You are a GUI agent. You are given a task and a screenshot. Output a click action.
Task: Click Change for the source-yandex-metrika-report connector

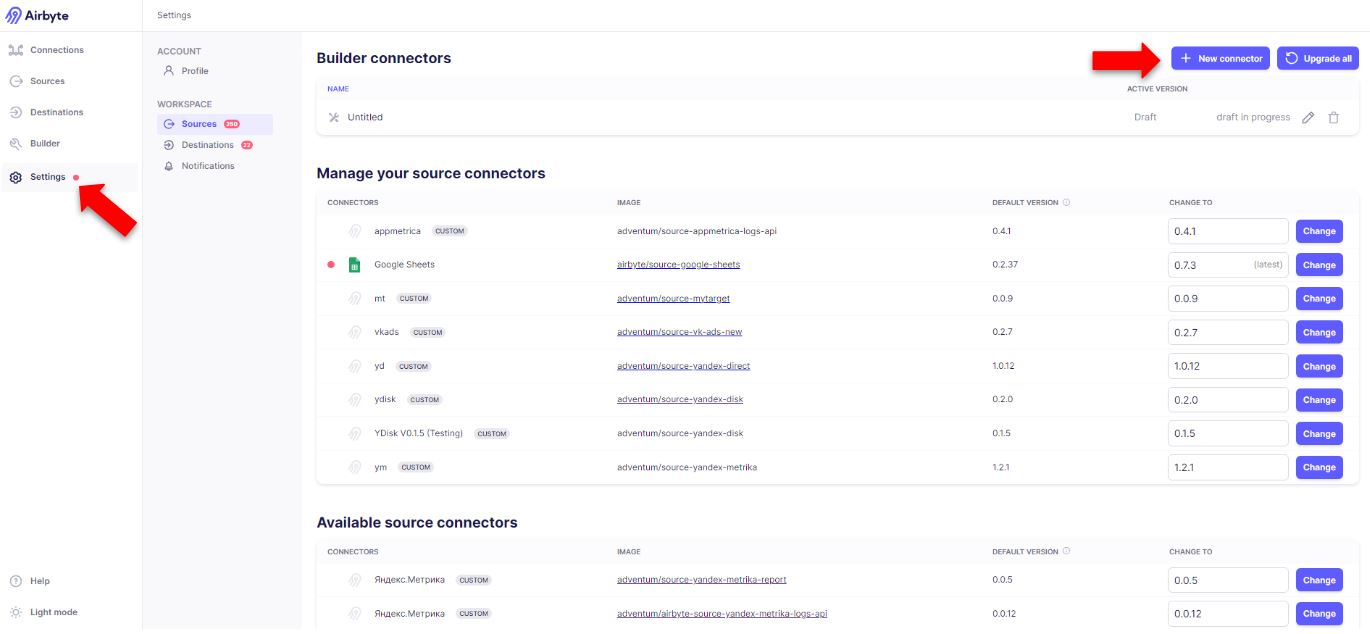coord(1319,580)
